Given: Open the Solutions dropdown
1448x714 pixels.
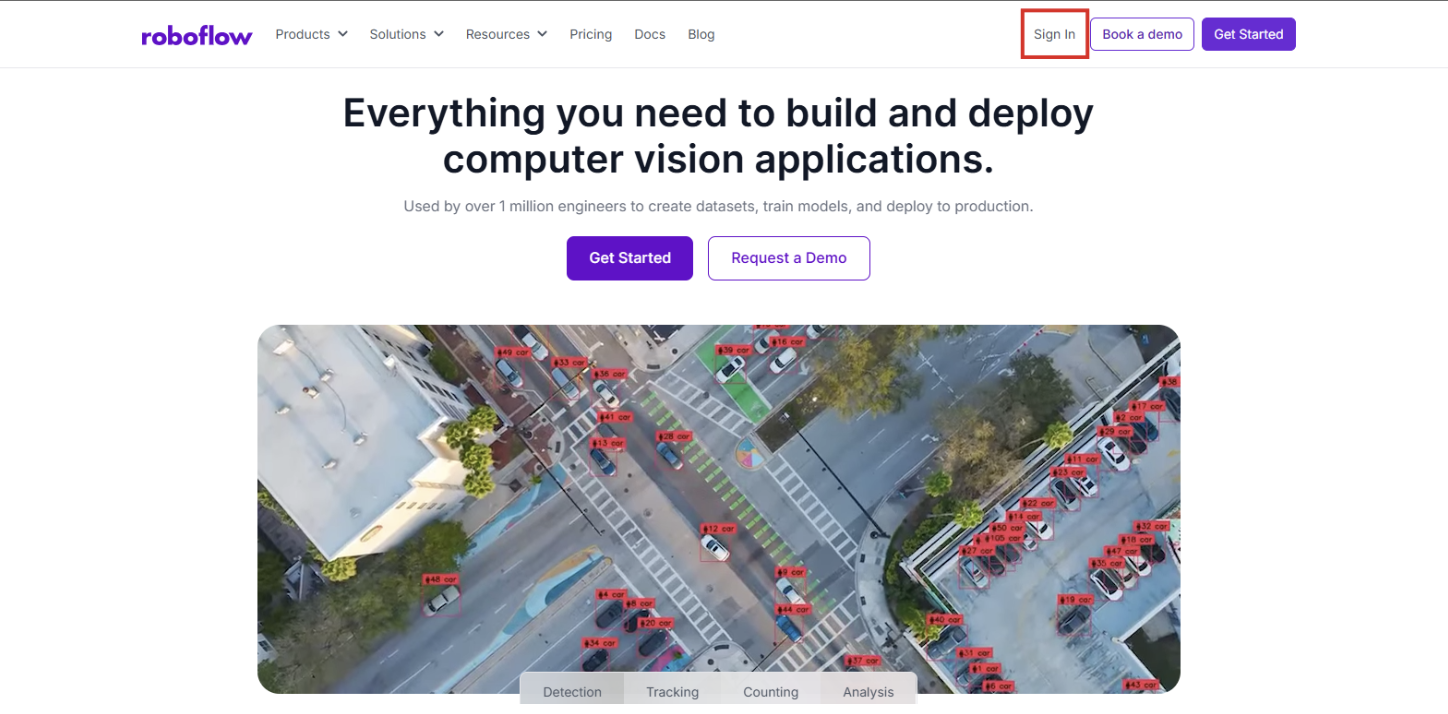Looking at the screenshot, I should click(406, 34).
